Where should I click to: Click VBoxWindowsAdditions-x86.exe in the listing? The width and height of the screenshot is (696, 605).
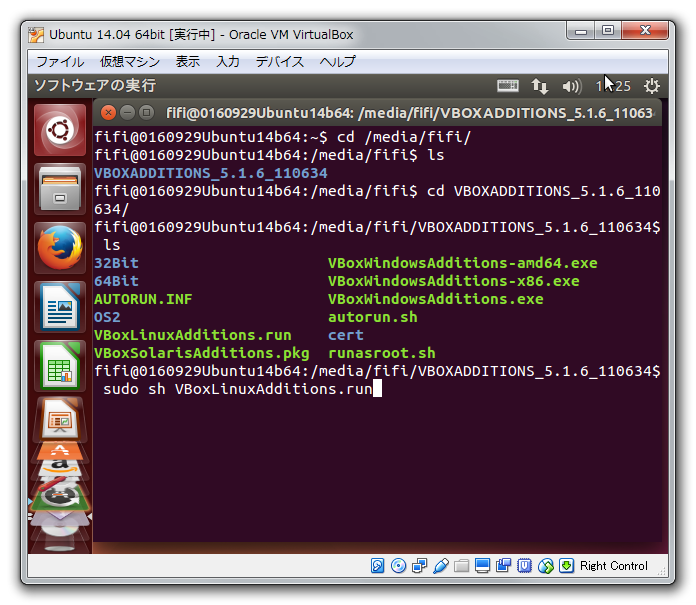pos(454,281)
